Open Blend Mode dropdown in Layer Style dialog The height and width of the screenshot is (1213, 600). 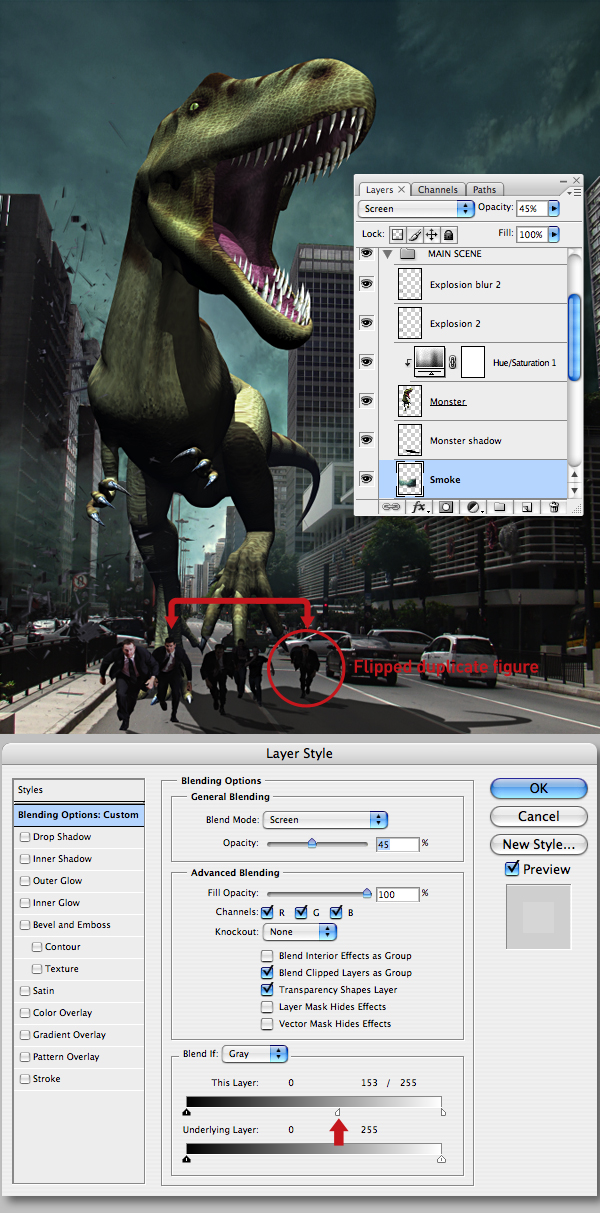(325, 819)
